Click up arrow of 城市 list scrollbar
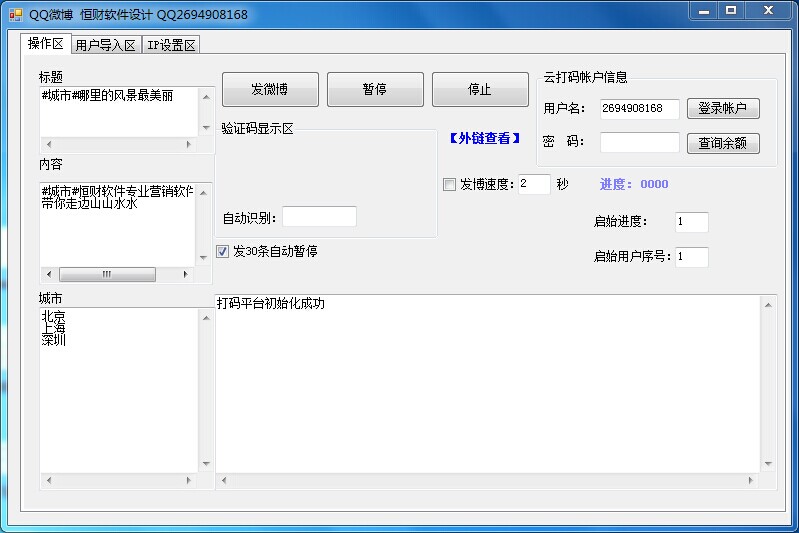Viewport: 799px width, 533px height. (x=206, y=318)
